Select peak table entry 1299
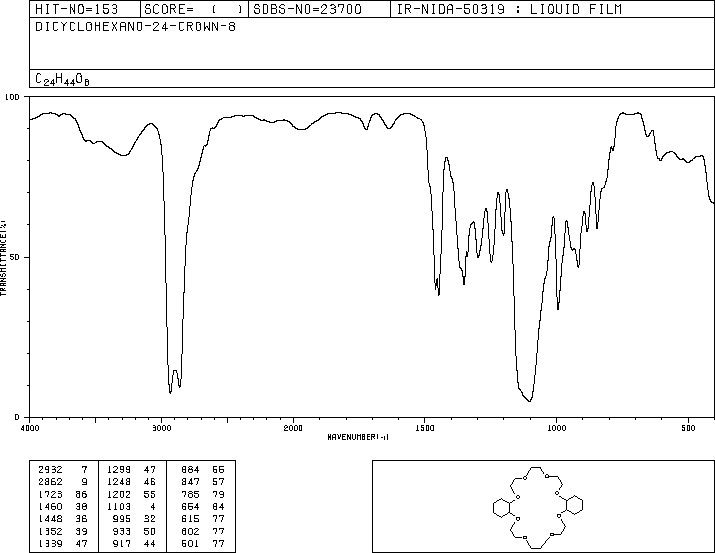Viewport: 715px width, 553px height. (x=119, y=470)
